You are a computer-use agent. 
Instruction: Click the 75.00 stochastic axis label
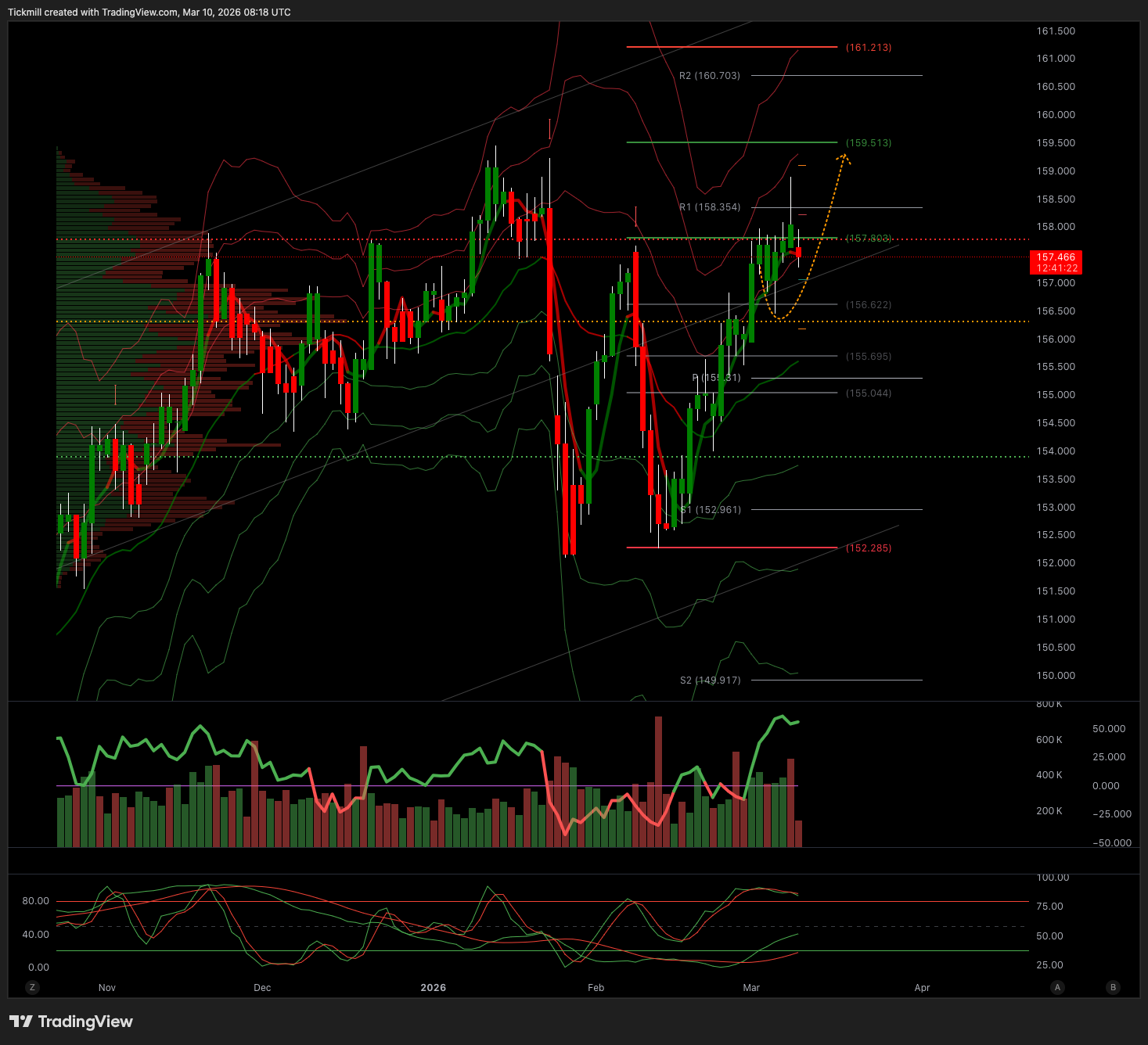(1049, 907)
